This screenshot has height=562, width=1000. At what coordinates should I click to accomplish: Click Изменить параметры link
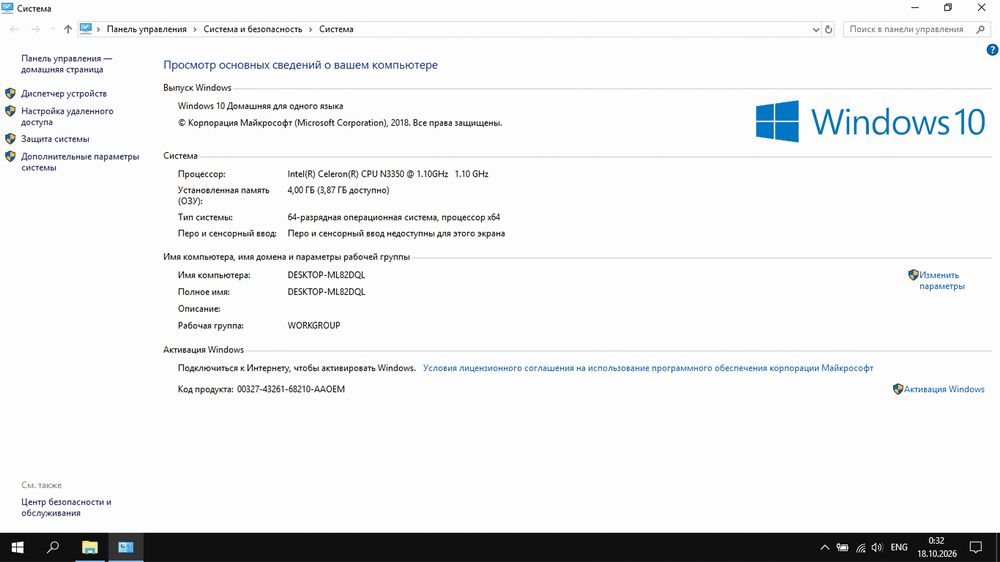(942, 281)
